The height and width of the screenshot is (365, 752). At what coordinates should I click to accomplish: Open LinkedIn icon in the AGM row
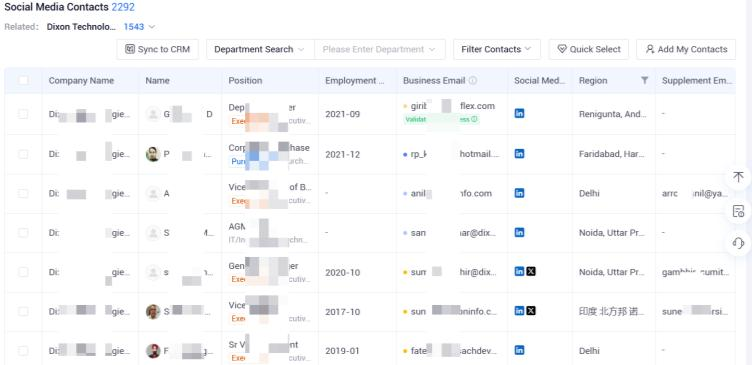(x=519, y=232)
